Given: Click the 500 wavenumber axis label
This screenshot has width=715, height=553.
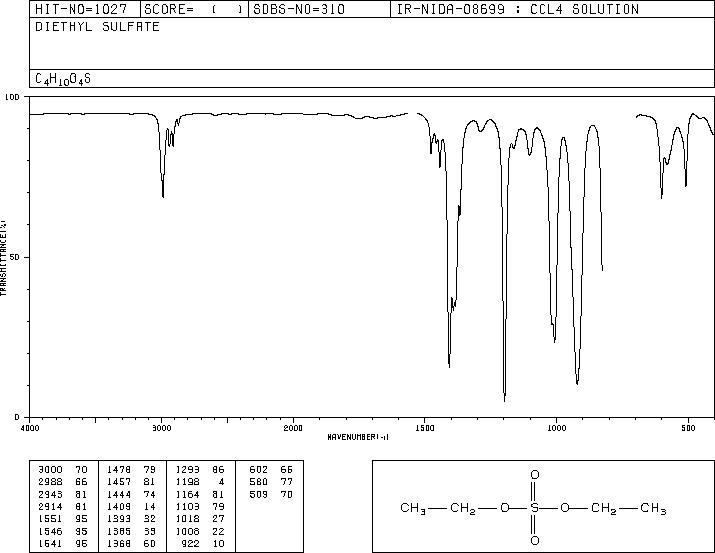Looking at the screenshot, I should pos(688,428).
